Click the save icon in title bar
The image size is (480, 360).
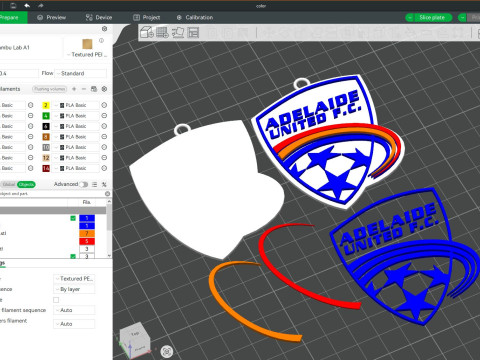pyautogui.click(x=13, y=6)
